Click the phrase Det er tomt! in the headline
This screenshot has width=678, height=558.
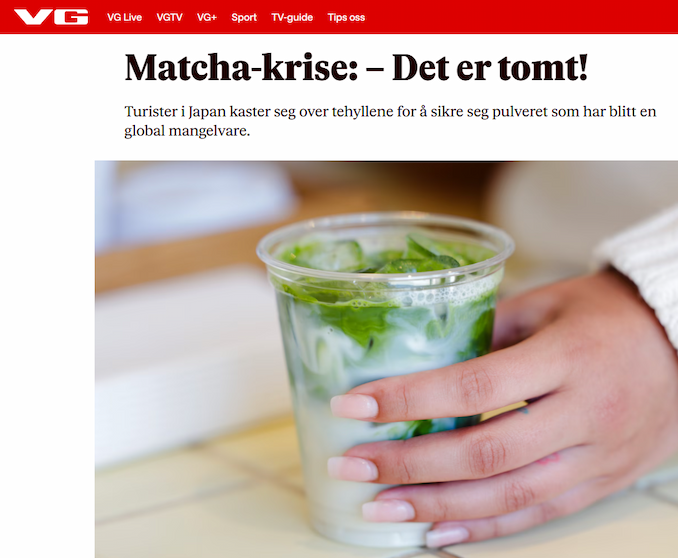coord(490,68)
